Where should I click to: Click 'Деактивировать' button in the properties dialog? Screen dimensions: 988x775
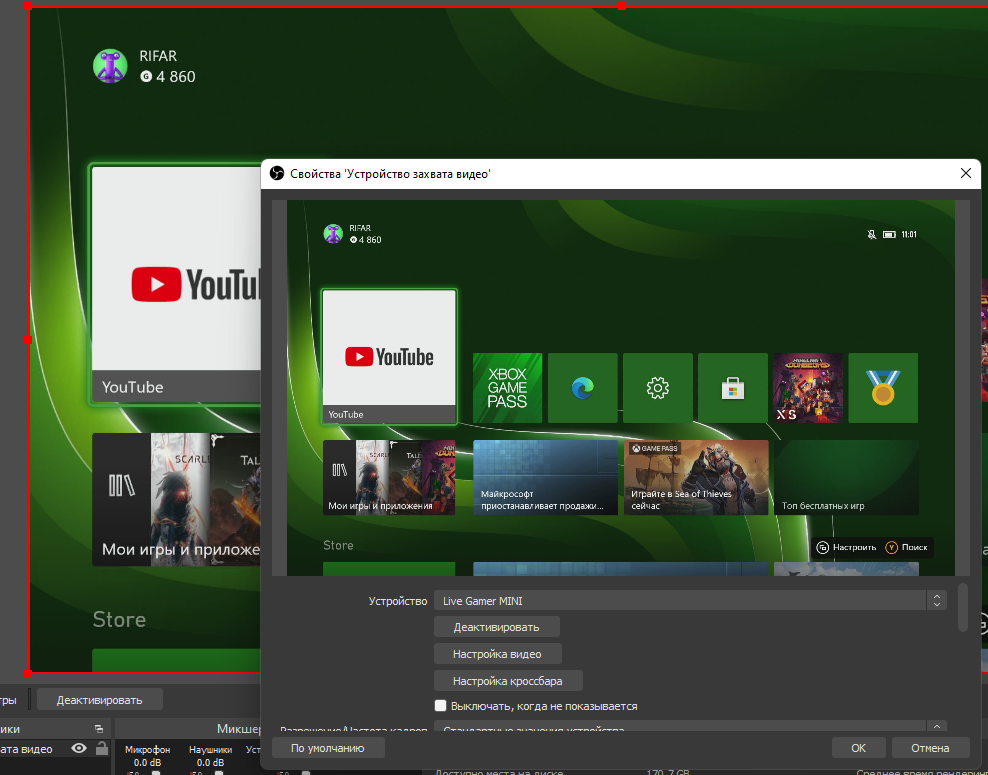tap(497, 627)
